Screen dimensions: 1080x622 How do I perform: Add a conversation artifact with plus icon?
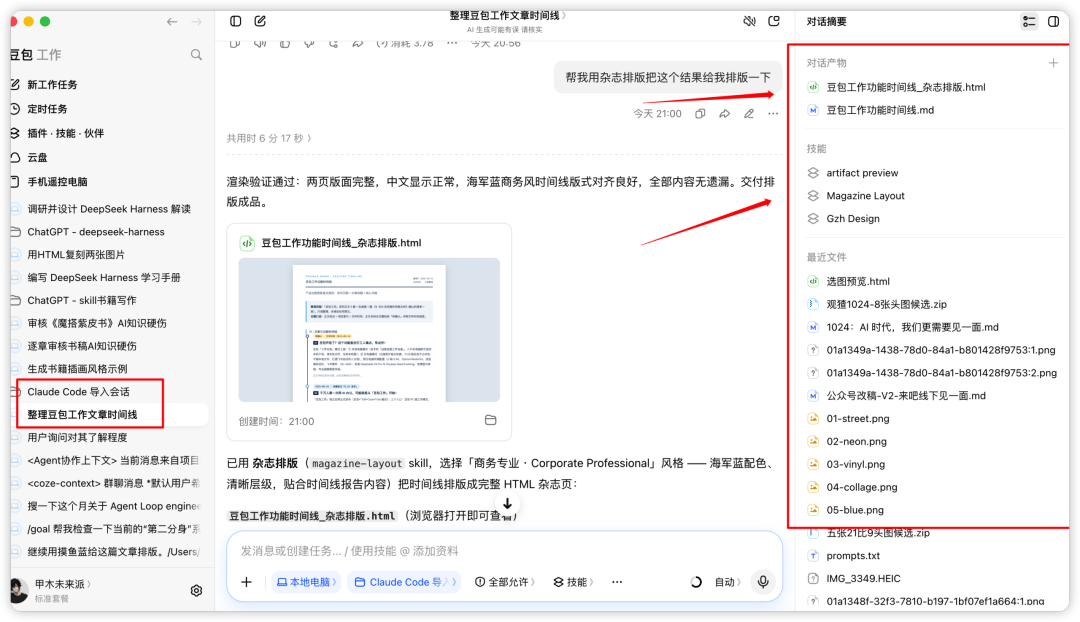[1053, 63]
